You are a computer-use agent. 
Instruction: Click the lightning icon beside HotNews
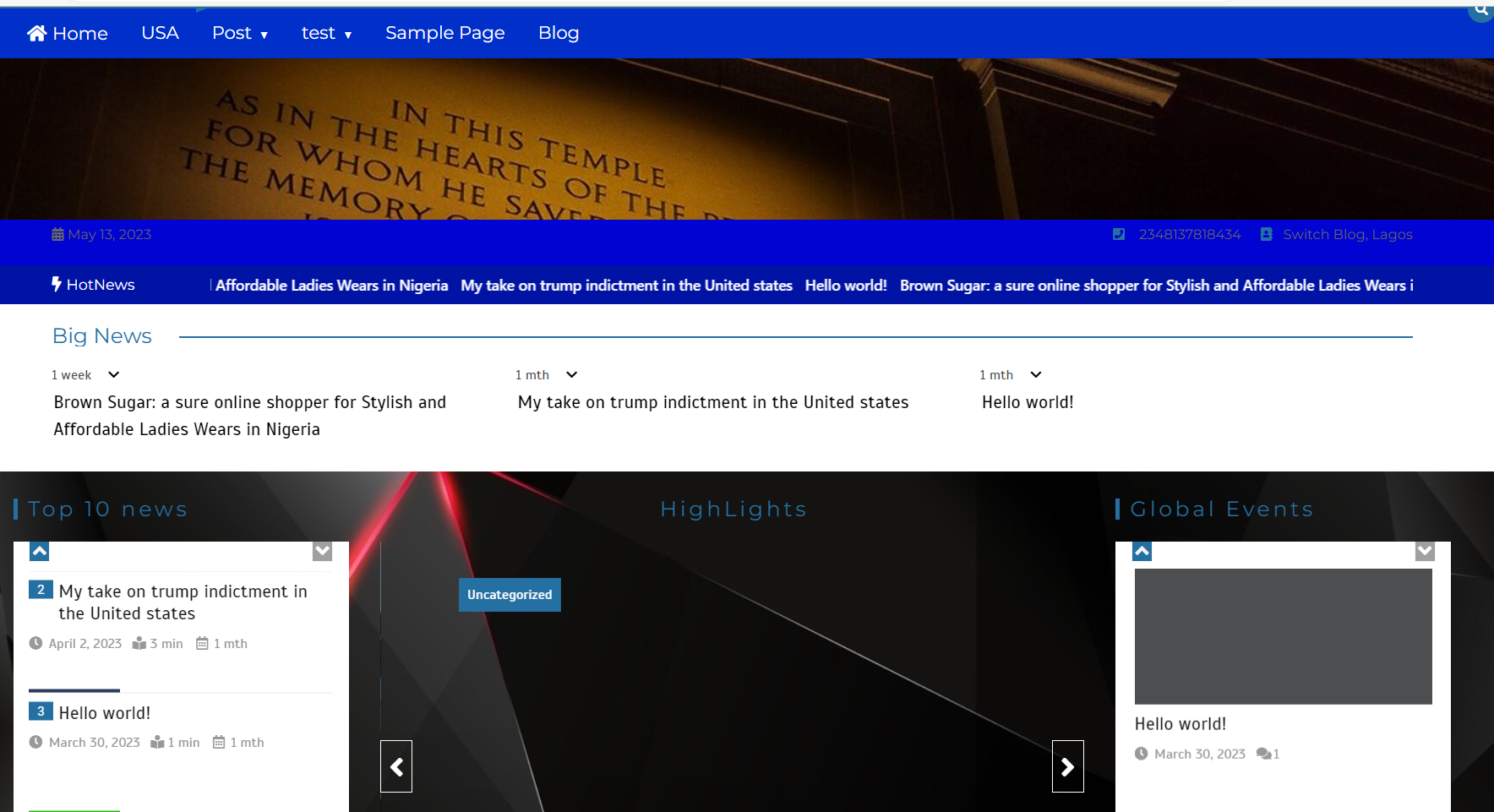[56, 285]
